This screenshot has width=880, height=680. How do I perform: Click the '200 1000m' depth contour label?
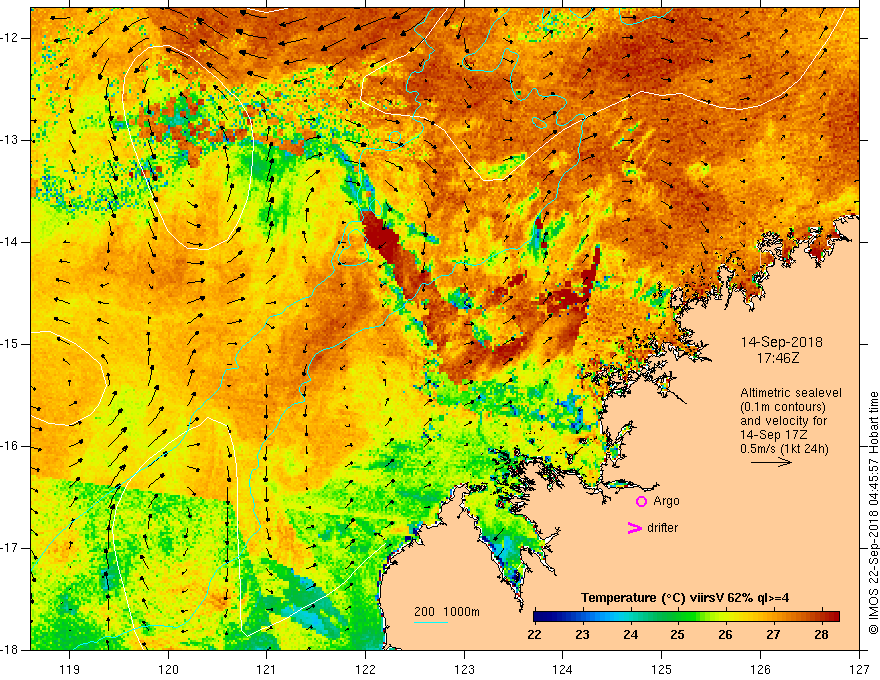point(447,612)
